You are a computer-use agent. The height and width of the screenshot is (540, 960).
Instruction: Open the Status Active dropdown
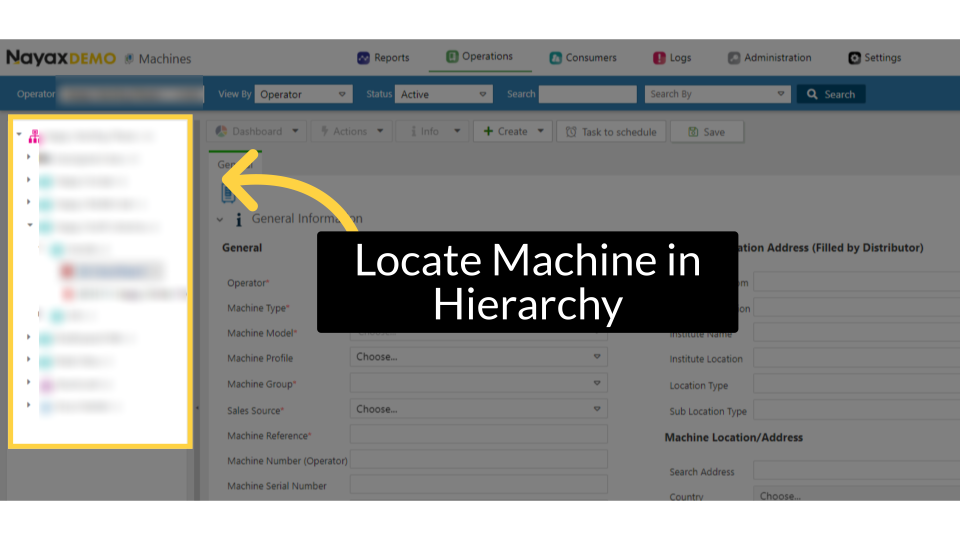(443, 94)
